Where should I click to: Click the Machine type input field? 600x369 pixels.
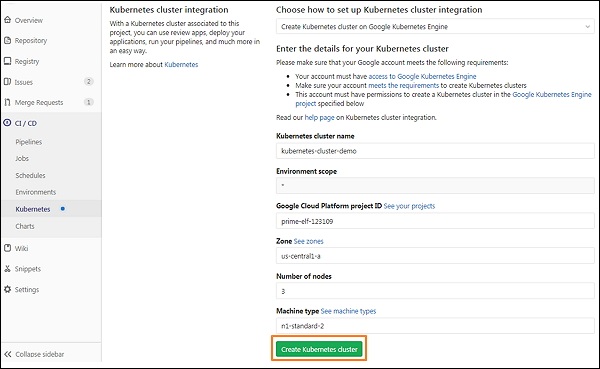(x=435, y=326)
